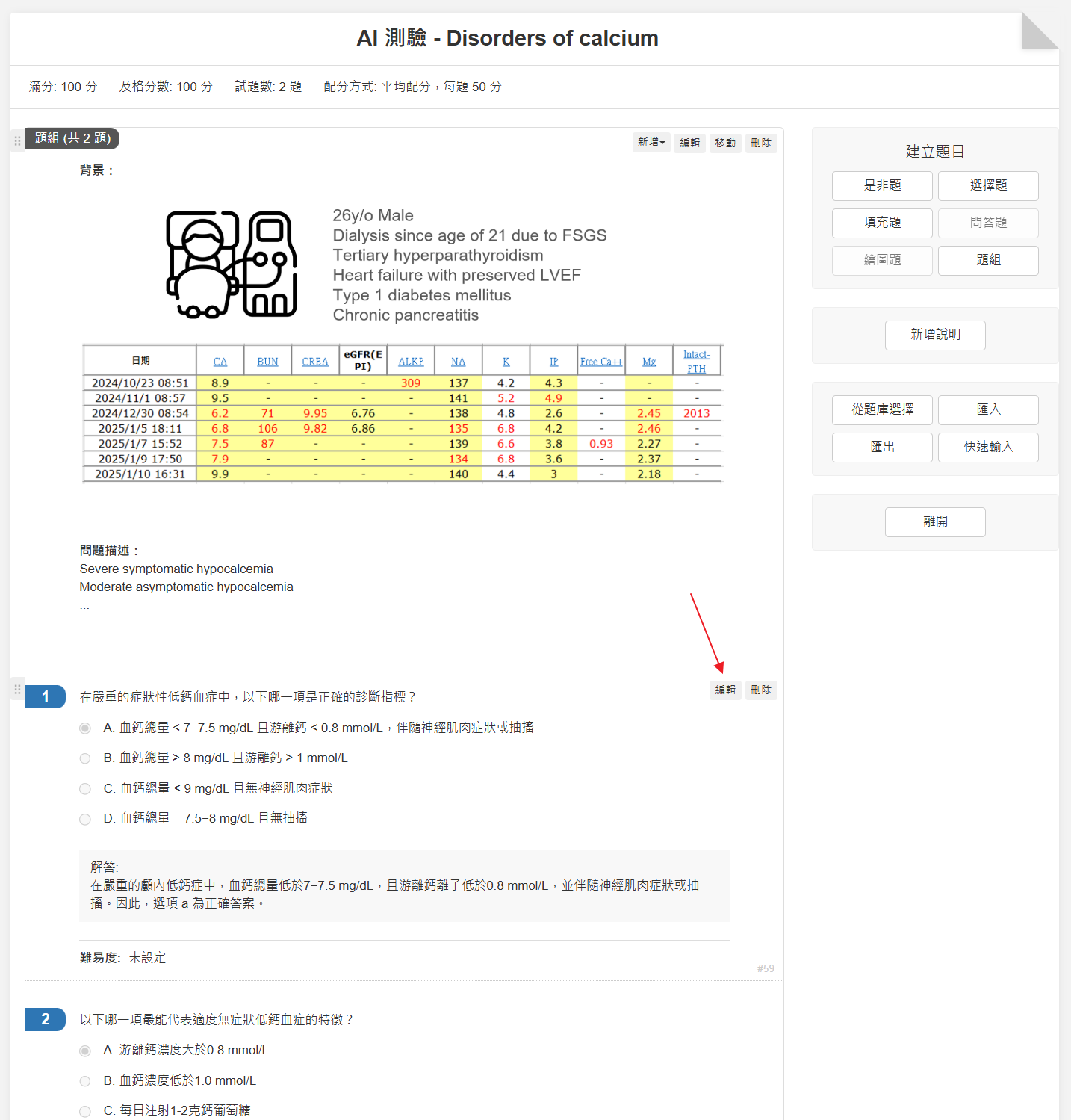Click 從題庫選擇 button
Image resolution: width=1071 pixels, height=1120 pixels.
point(882,409)
